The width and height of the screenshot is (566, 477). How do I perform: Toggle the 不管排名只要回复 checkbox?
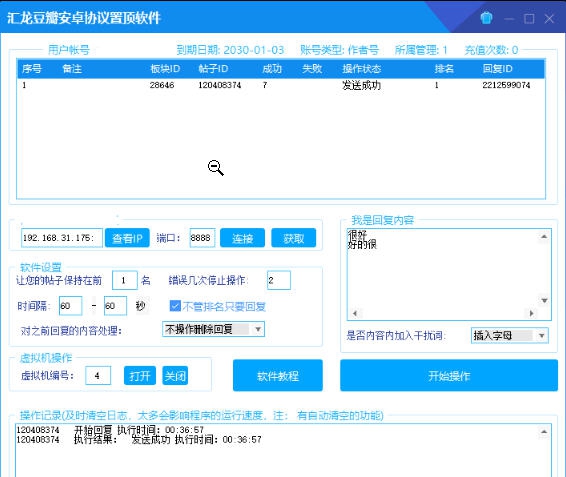(x=175, y=306)
